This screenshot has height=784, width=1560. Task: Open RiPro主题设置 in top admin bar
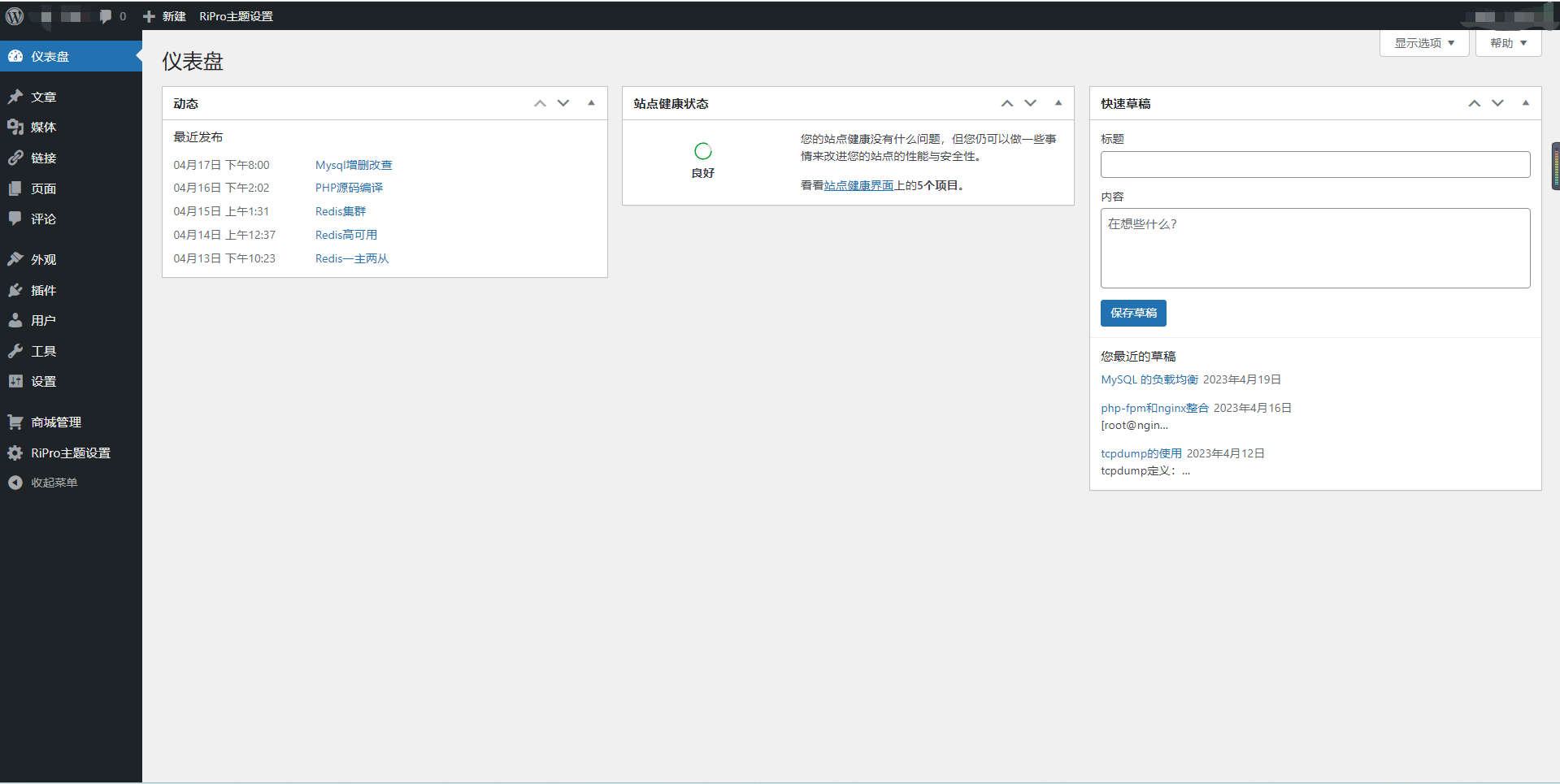(236, 16)
